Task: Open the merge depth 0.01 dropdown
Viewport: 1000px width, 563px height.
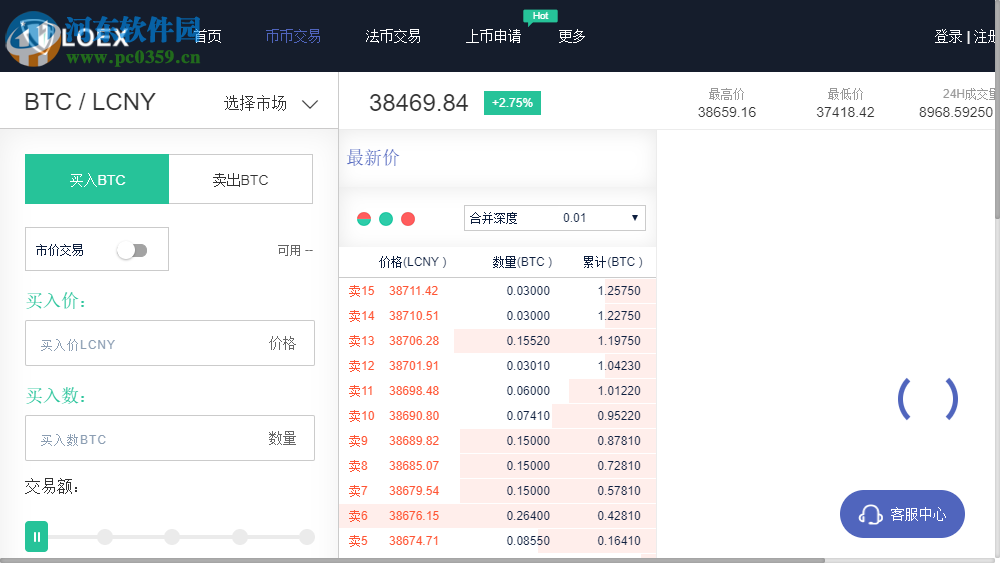Action: click(x=554, y=218)
